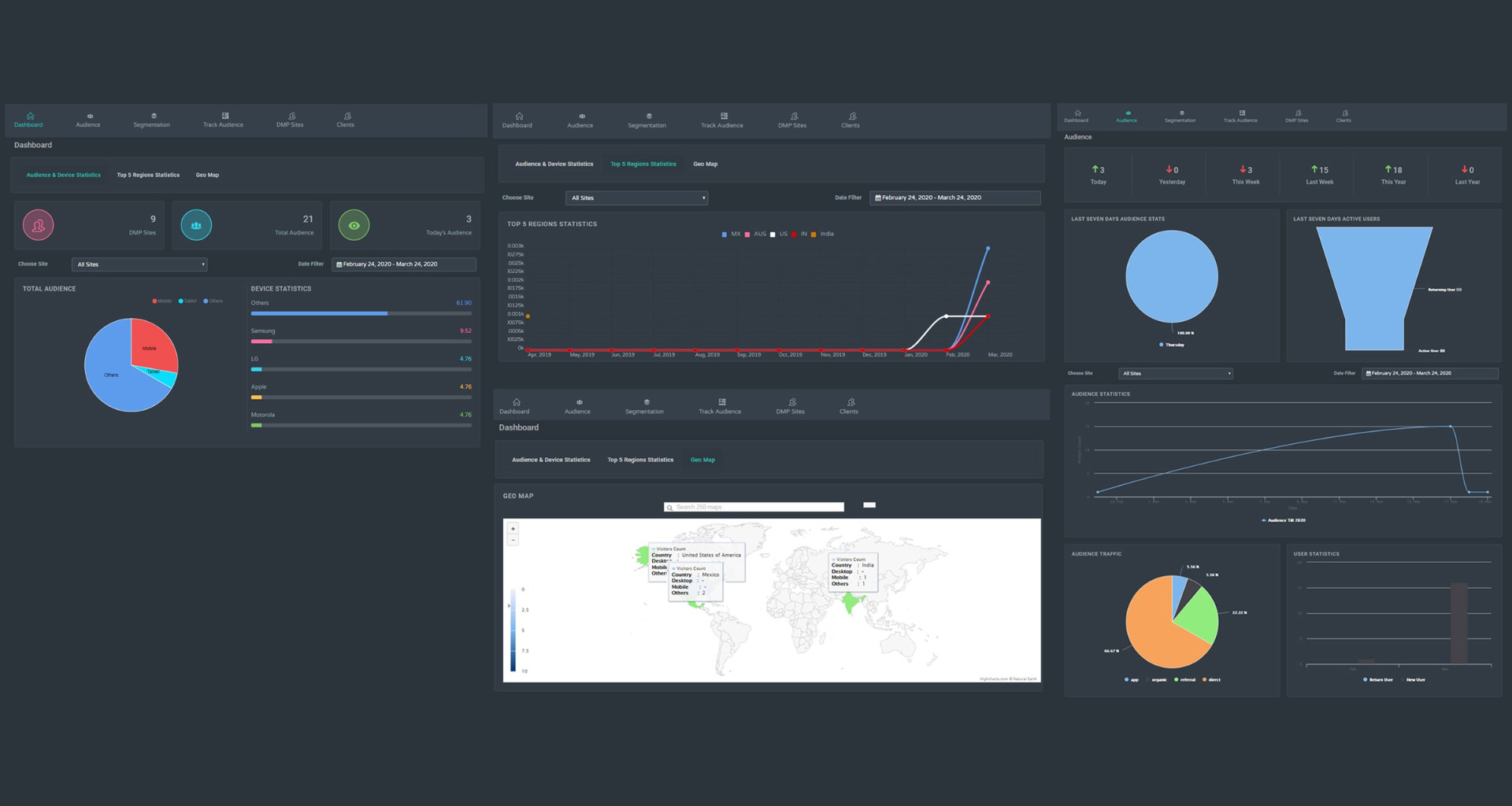Click the teal Total Audience group icon

click(196, 225)
